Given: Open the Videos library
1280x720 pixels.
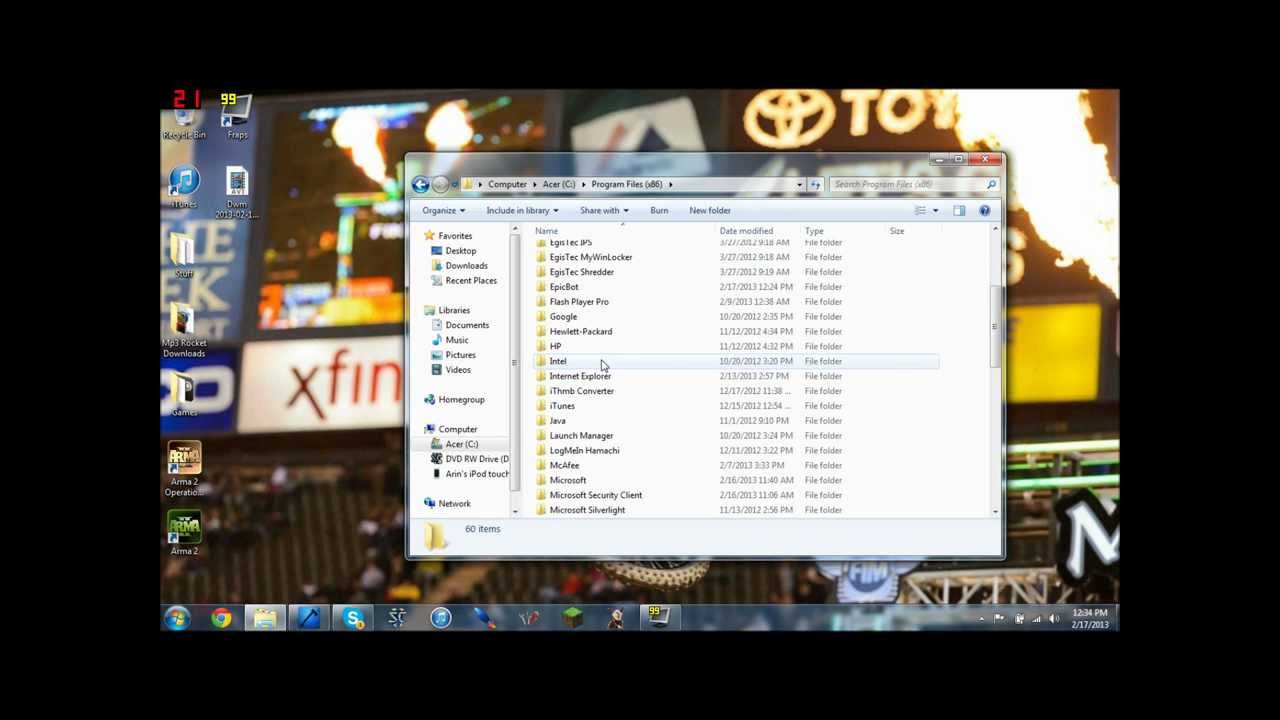Looking at the screenshot, I should click(x=458, y=370).
